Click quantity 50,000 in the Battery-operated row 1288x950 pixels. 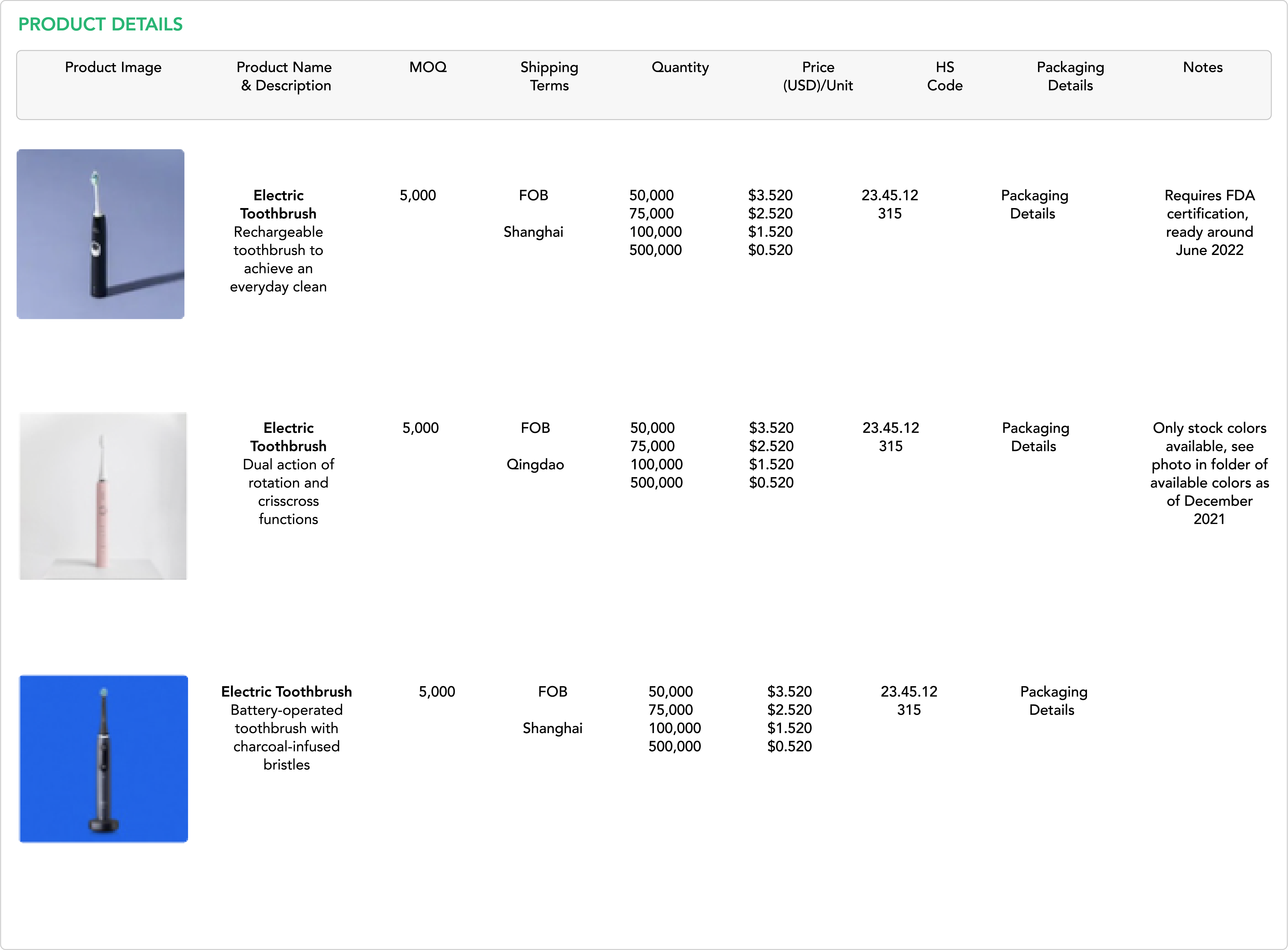coord(671,692)
